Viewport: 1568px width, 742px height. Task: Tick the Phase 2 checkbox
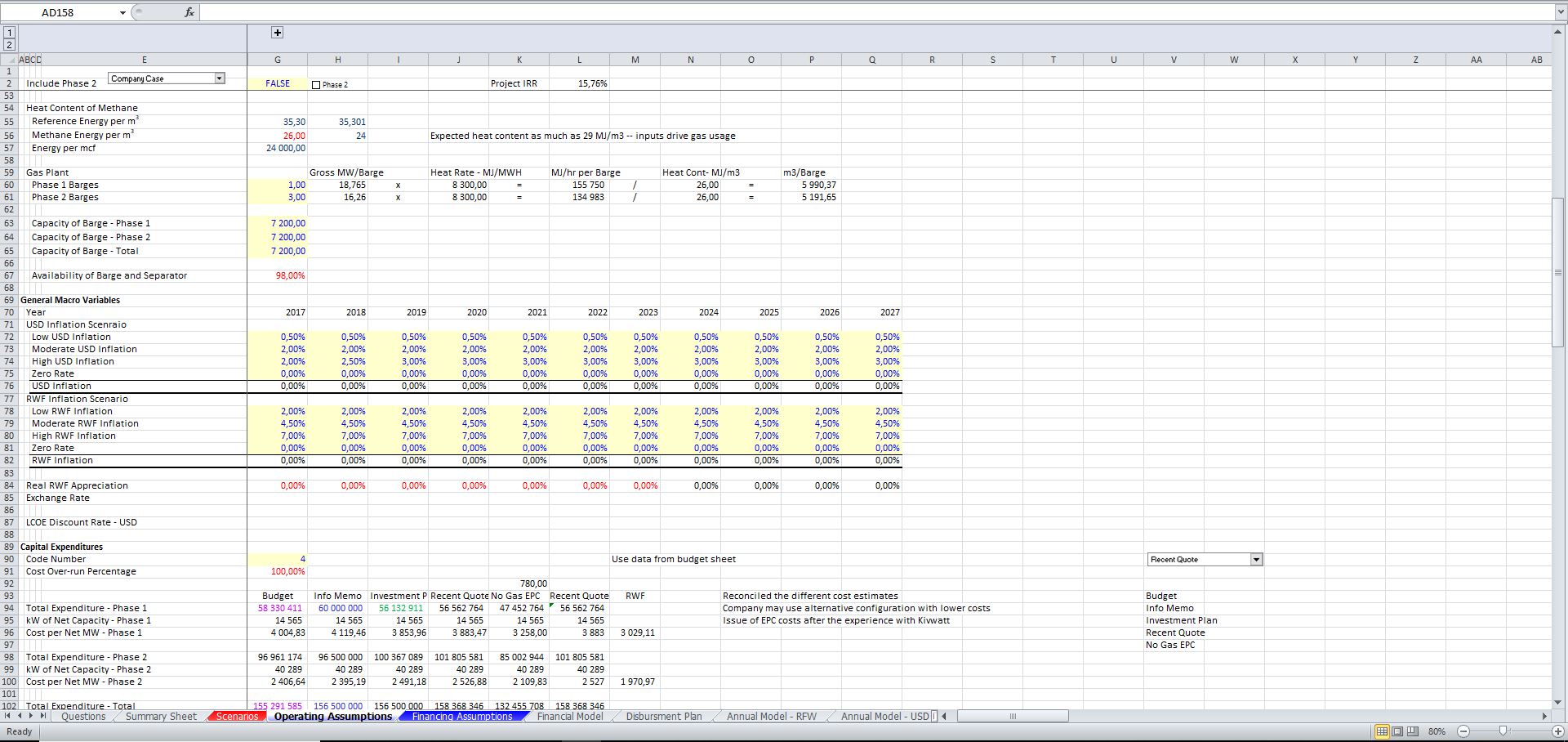point(315,83)
